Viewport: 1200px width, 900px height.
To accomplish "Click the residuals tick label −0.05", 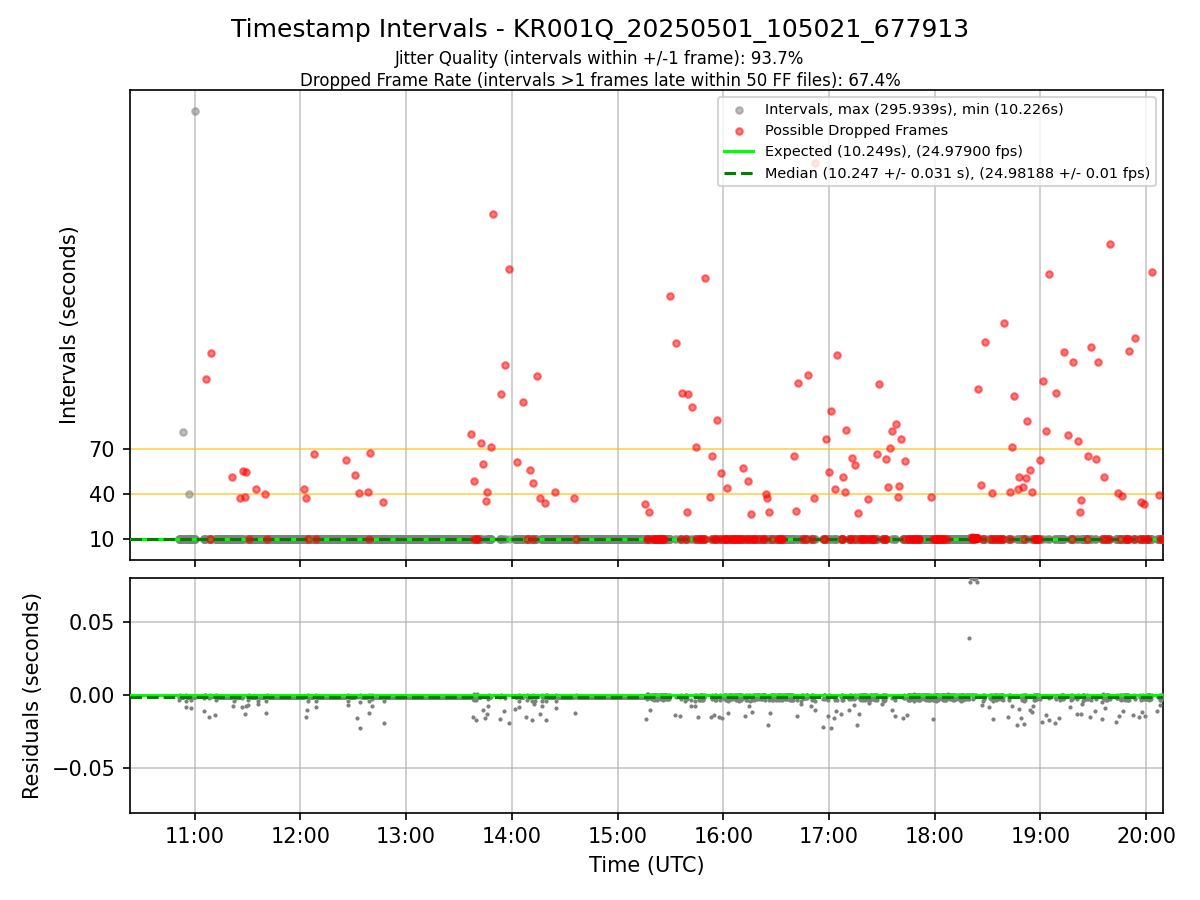I will pyautogui.click(x=82, y=769).
